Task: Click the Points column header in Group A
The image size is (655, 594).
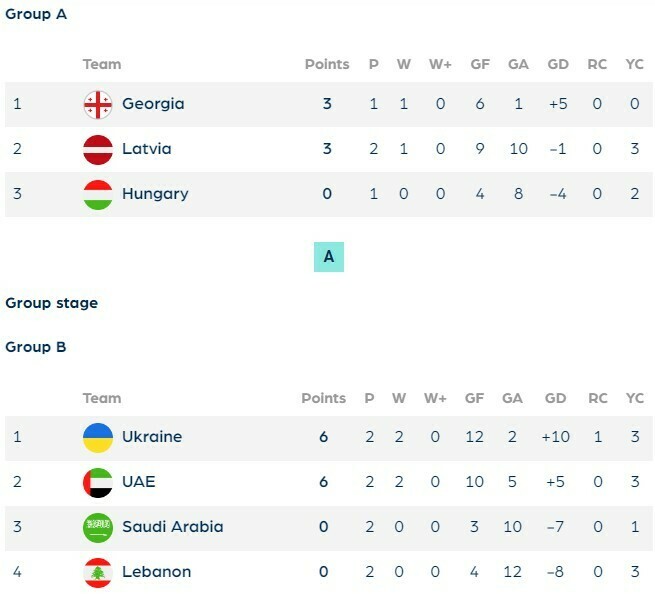Action: click(x=327, y=64)
